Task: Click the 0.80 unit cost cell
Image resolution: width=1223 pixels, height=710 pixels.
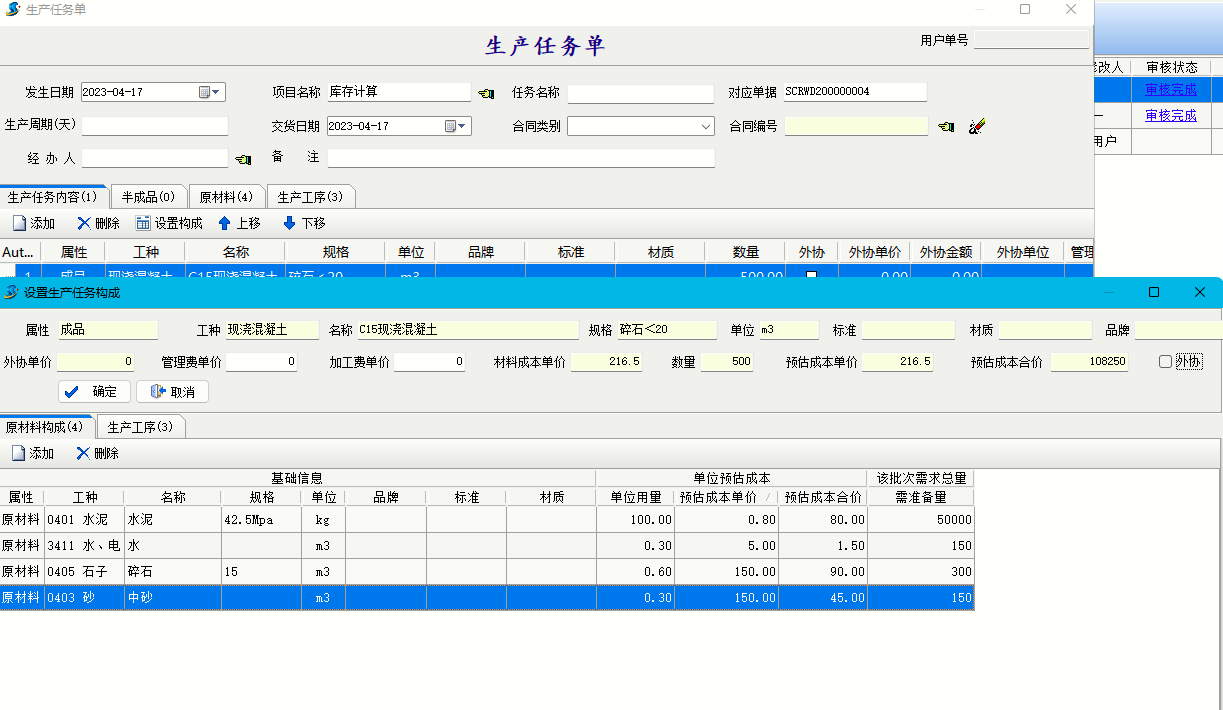Action: pos(725,520)
